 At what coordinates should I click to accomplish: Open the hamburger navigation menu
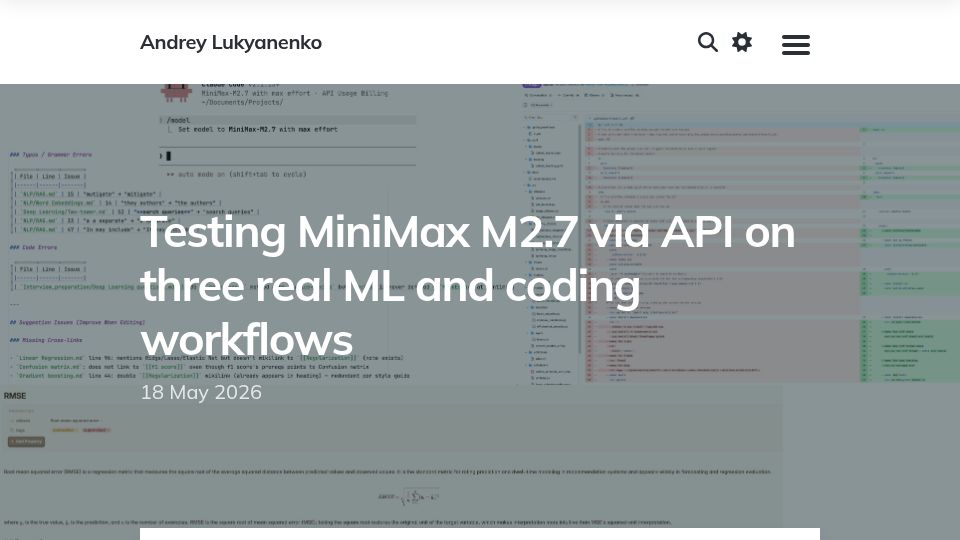click(x=795, y=45)
